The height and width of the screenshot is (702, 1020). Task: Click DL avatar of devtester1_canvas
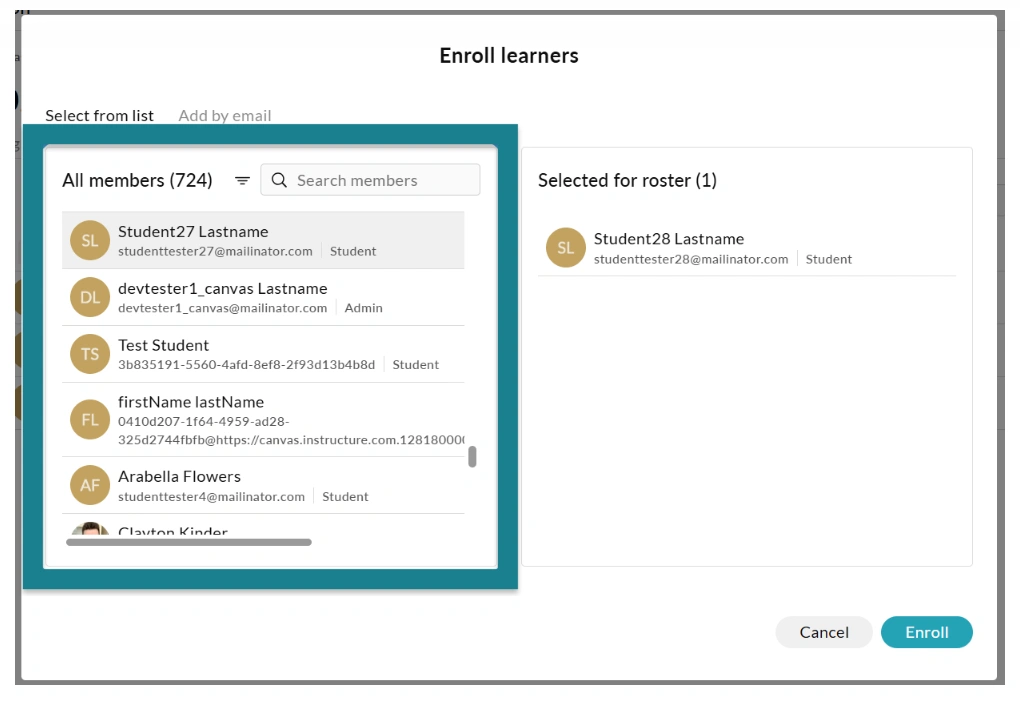[90, 297]
